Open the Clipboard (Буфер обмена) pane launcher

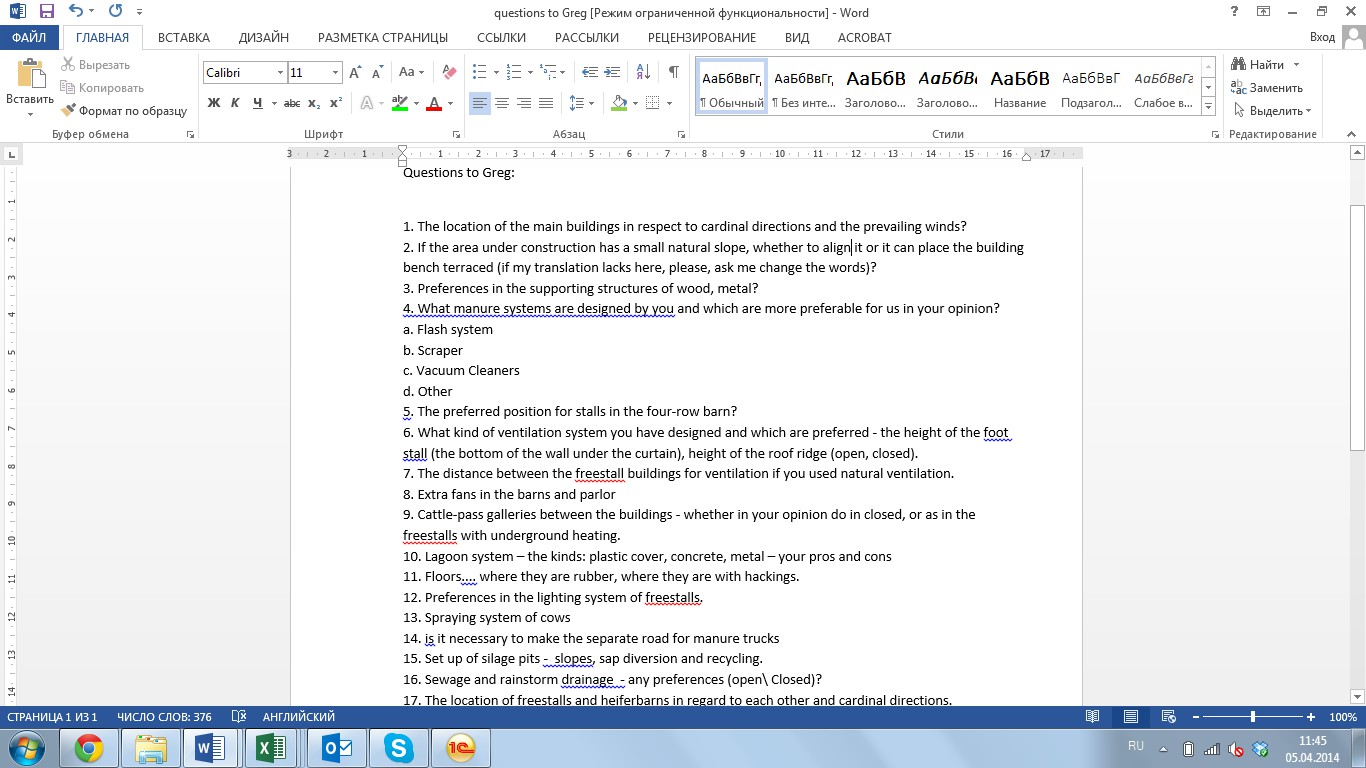point(190,134)
